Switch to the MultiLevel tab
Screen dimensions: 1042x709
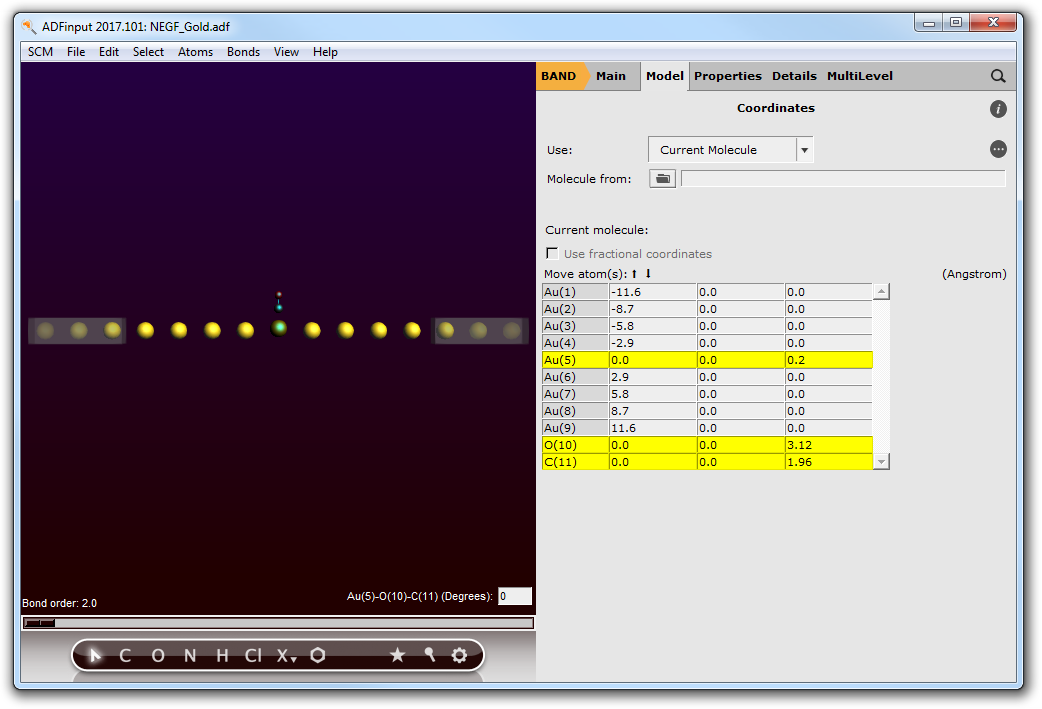[860, 76]
